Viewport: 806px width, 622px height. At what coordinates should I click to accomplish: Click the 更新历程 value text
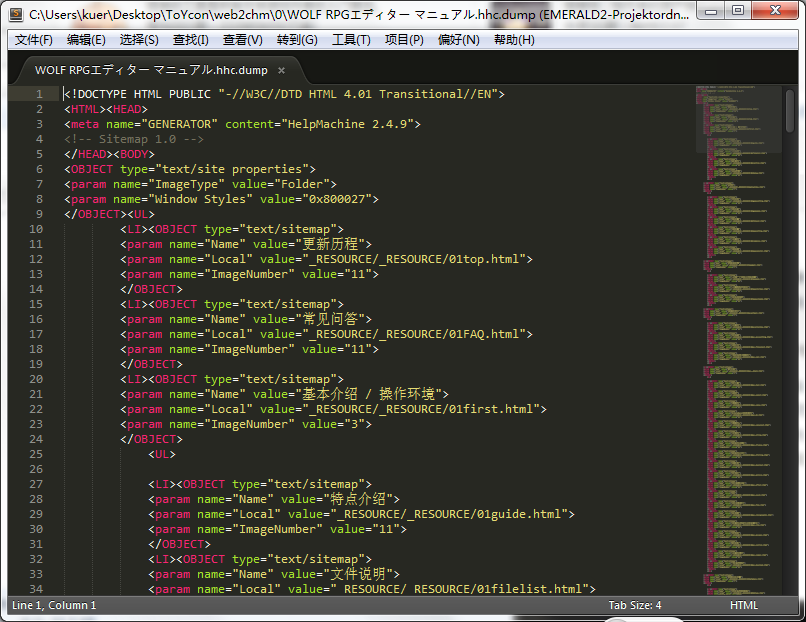click(330, 244)
